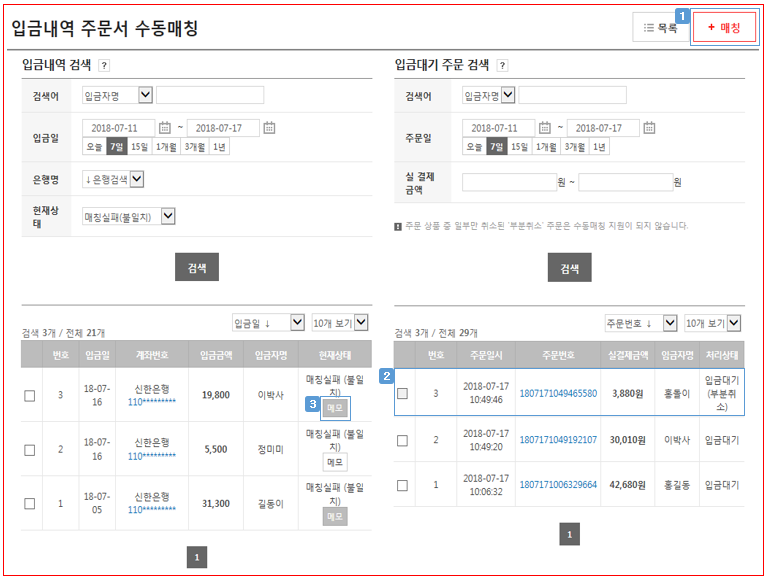Open the 목록 list button
The height and width of the screenshot is (581, 767).
pyautogui.click(x=660, y=28)
